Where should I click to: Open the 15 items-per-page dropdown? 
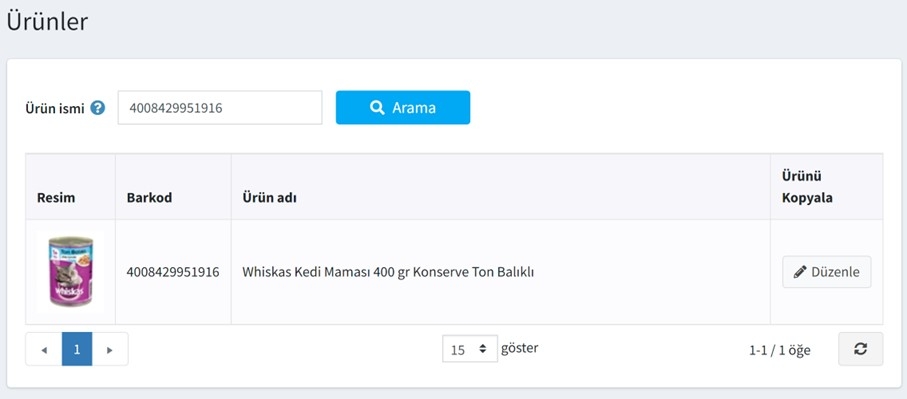click(470, 349)
